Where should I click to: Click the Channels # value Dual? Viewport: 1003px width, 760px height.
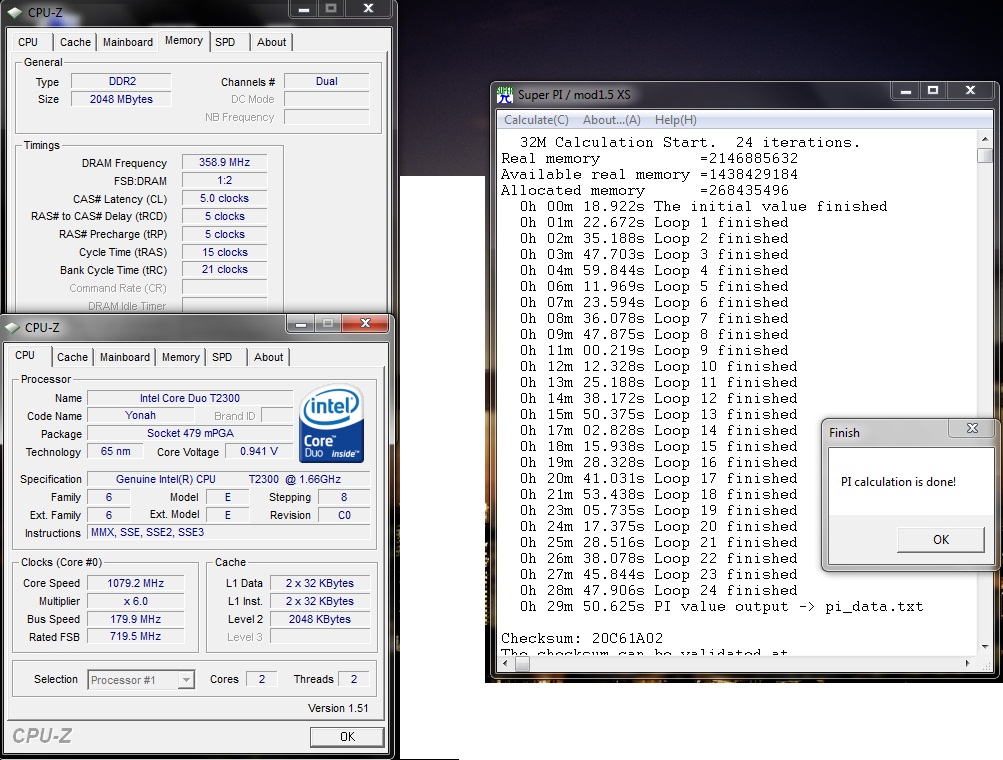click(327, 81)
